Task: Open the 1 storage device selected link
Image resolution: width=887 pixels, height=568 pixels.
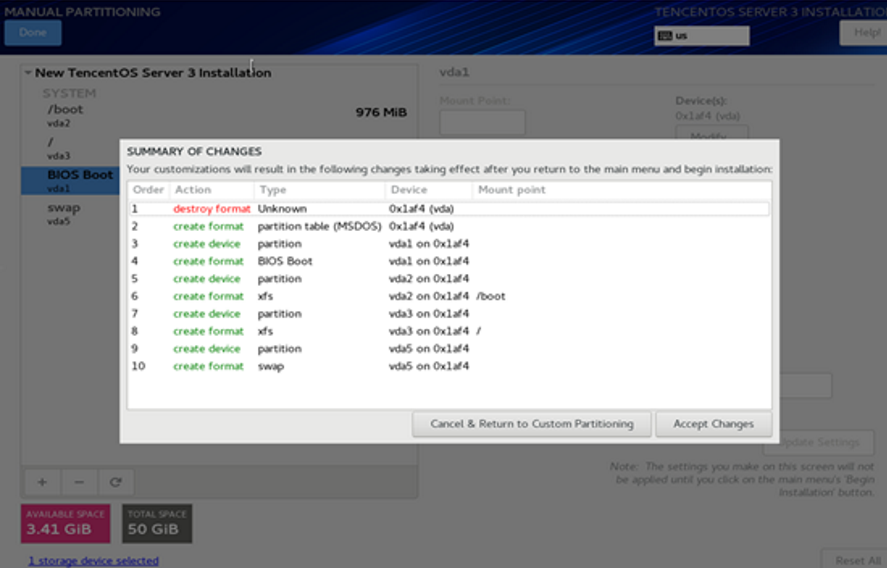Action: click(93, 561)
